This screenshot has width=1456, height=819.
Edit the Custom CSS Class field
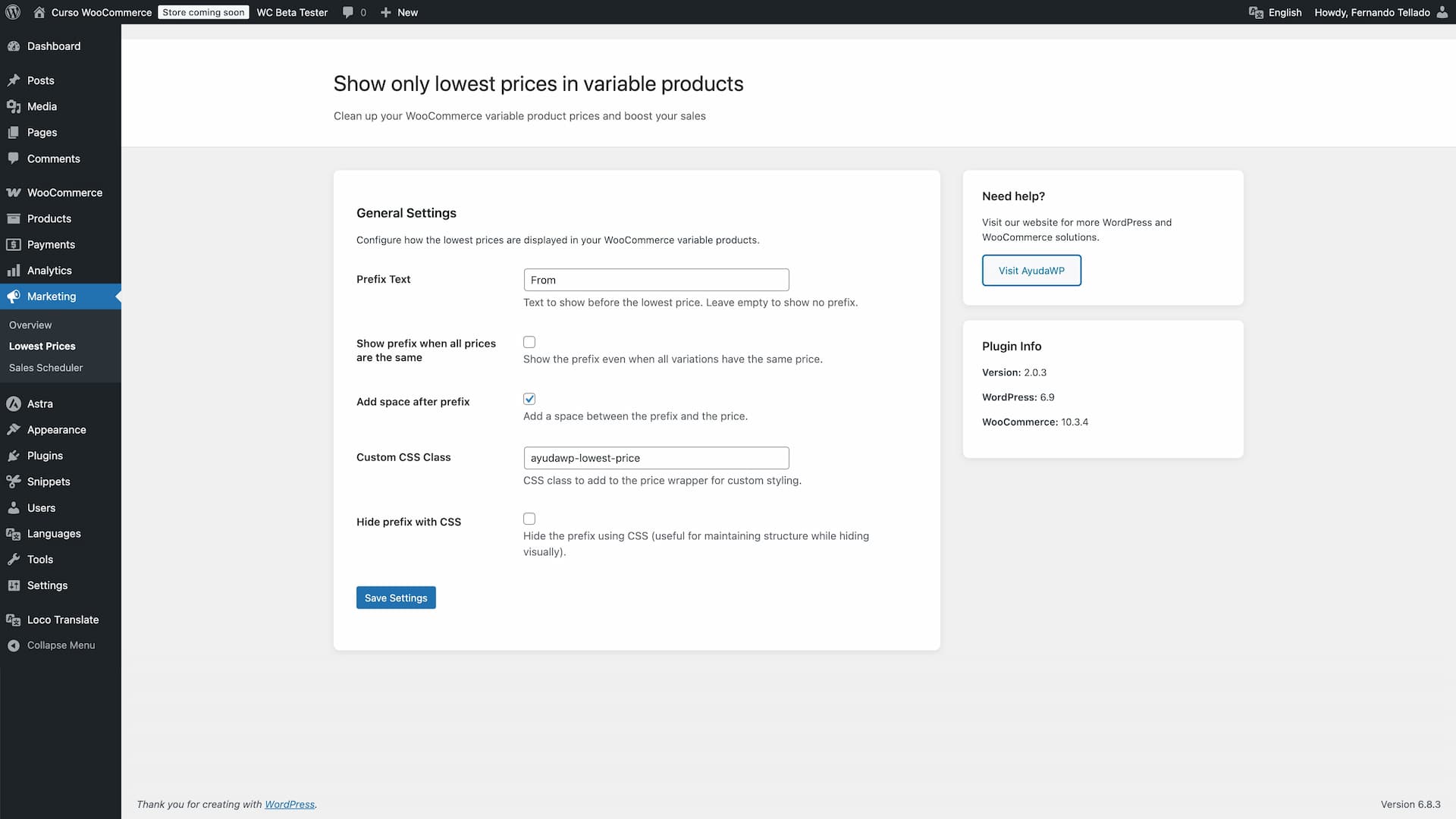point(656,458)
